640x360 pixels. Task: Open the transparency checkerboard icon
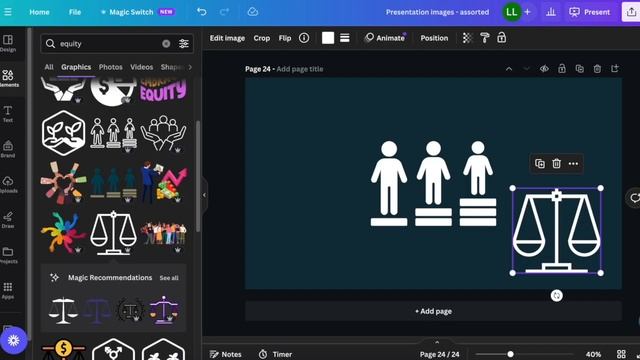[467, 38]
